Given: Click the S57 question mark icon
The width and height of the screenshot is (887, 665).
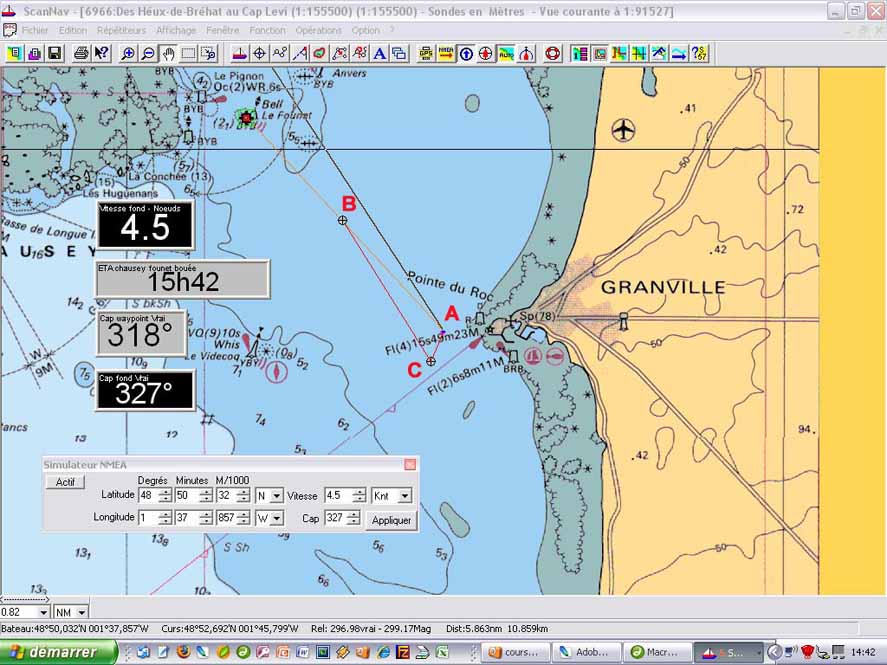Looking at the screenshot, I should [699, 54].
